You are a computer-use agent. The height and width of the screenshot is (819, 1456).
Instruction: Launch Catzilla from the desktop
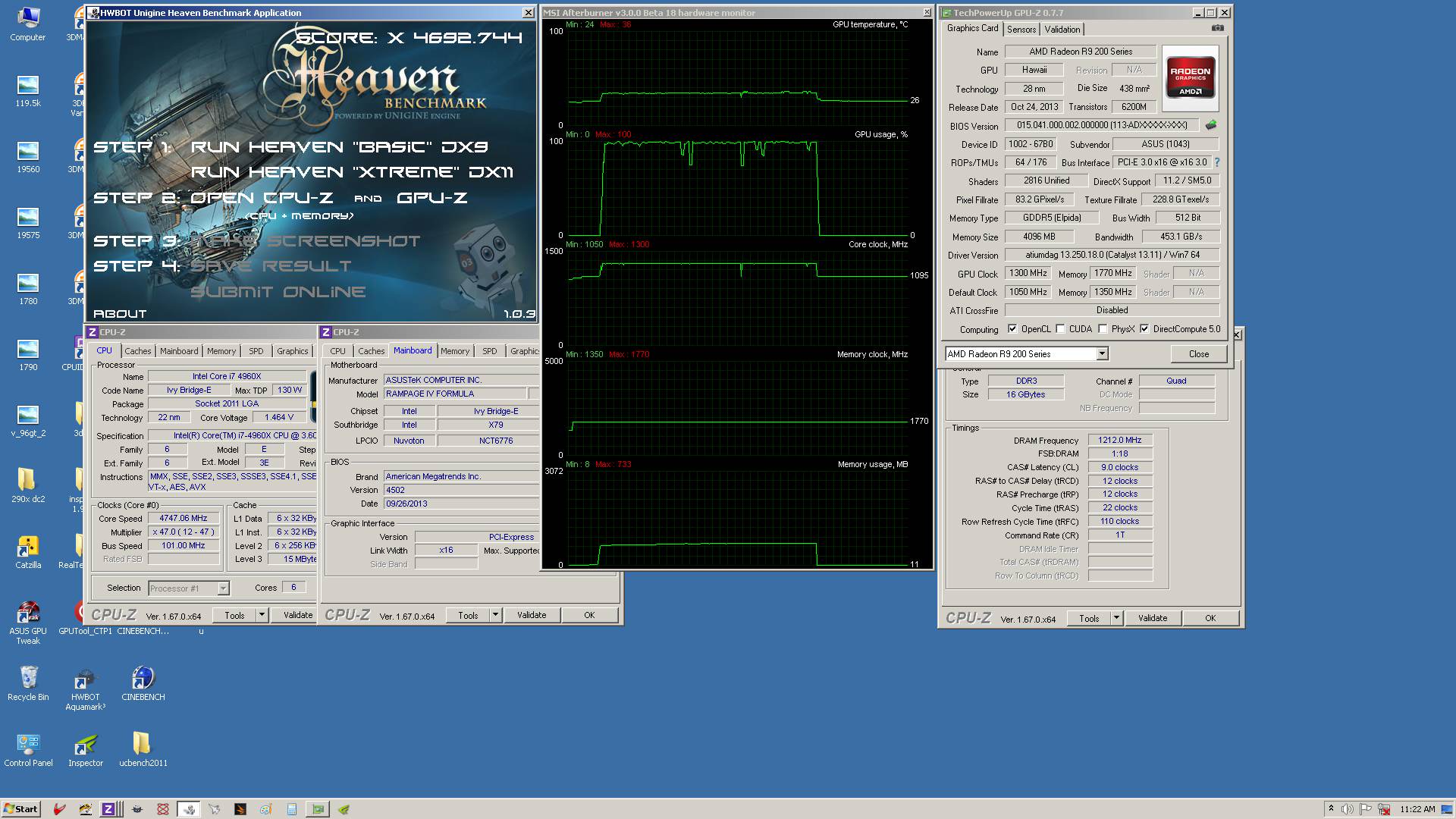[28, 552]
